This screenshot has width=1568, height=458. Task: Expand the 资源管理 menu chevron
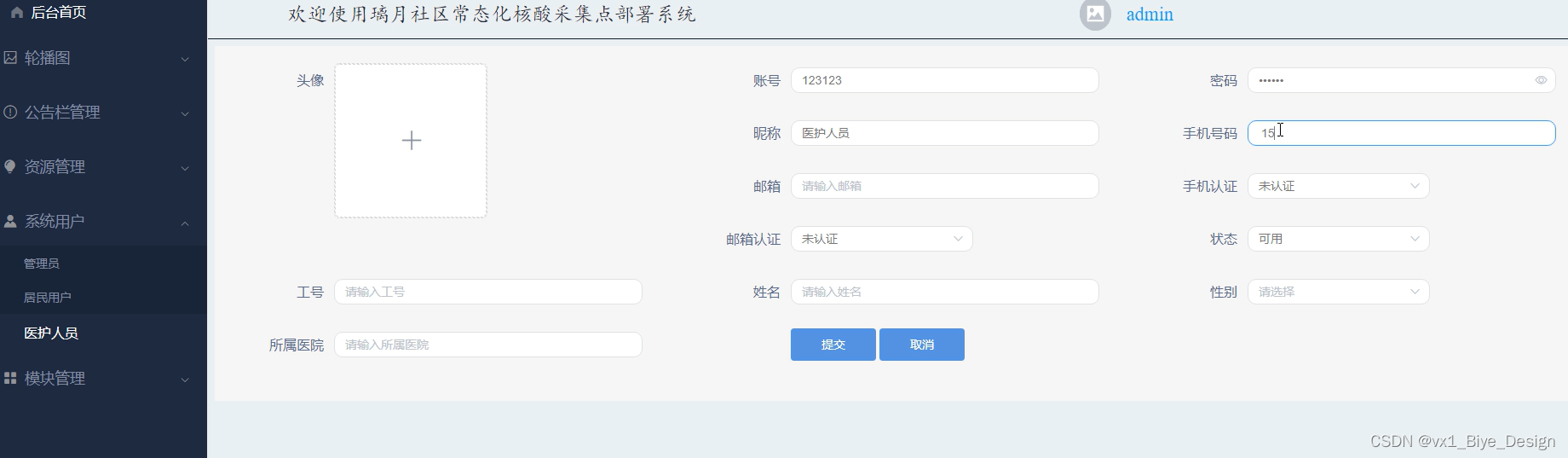click(185, 168)
